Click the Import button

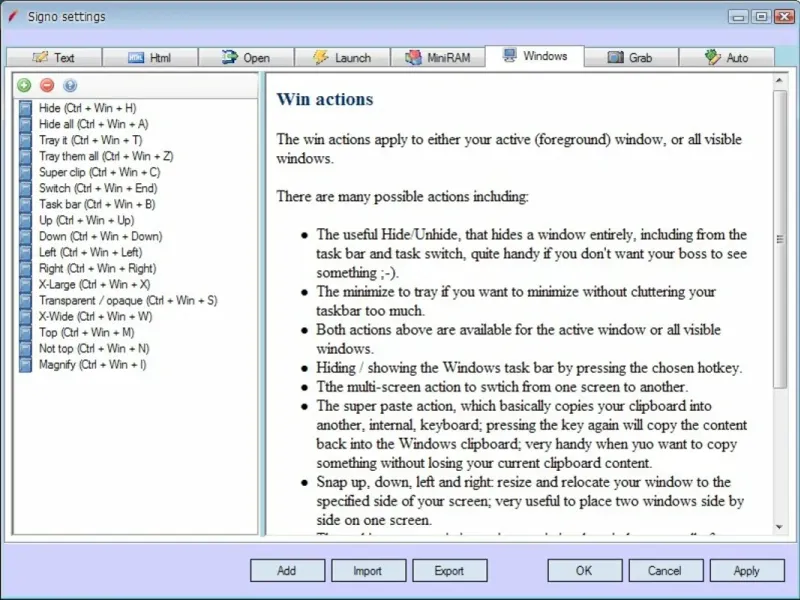pyautogui.click(x=368, y=570)
